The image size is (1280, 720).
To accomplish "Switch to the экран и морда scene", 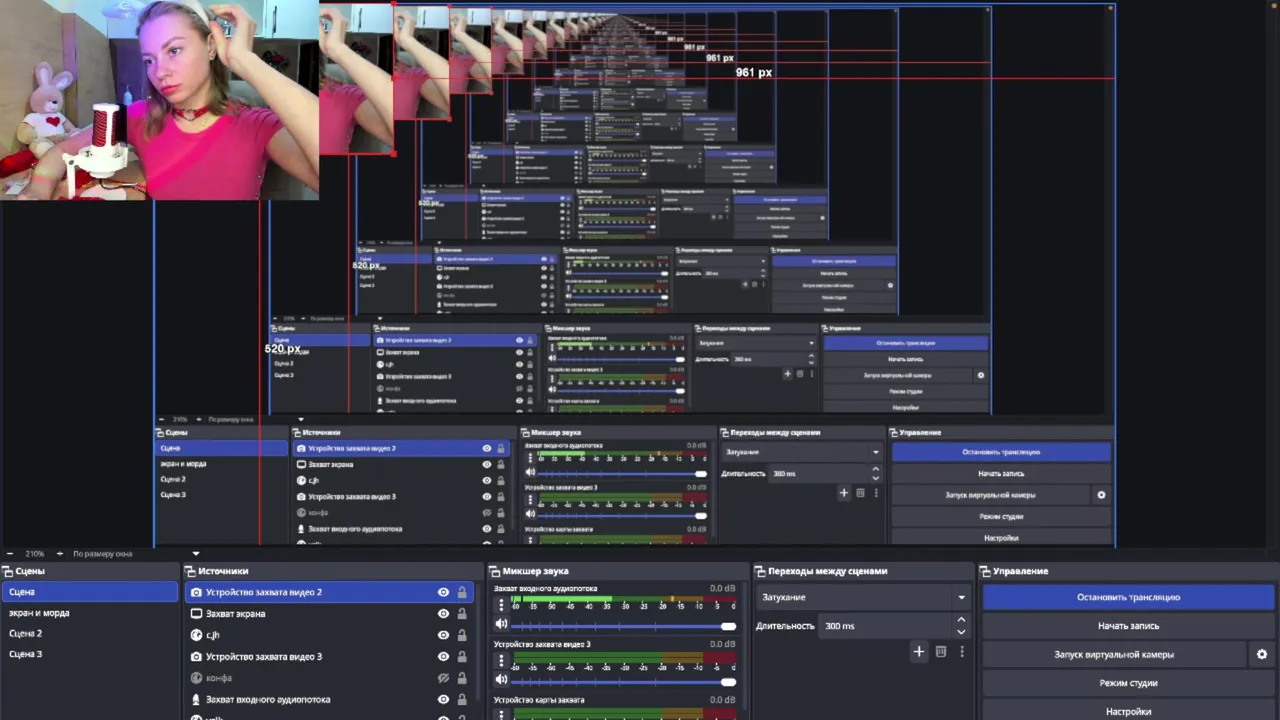I will (x=89, y=613).
